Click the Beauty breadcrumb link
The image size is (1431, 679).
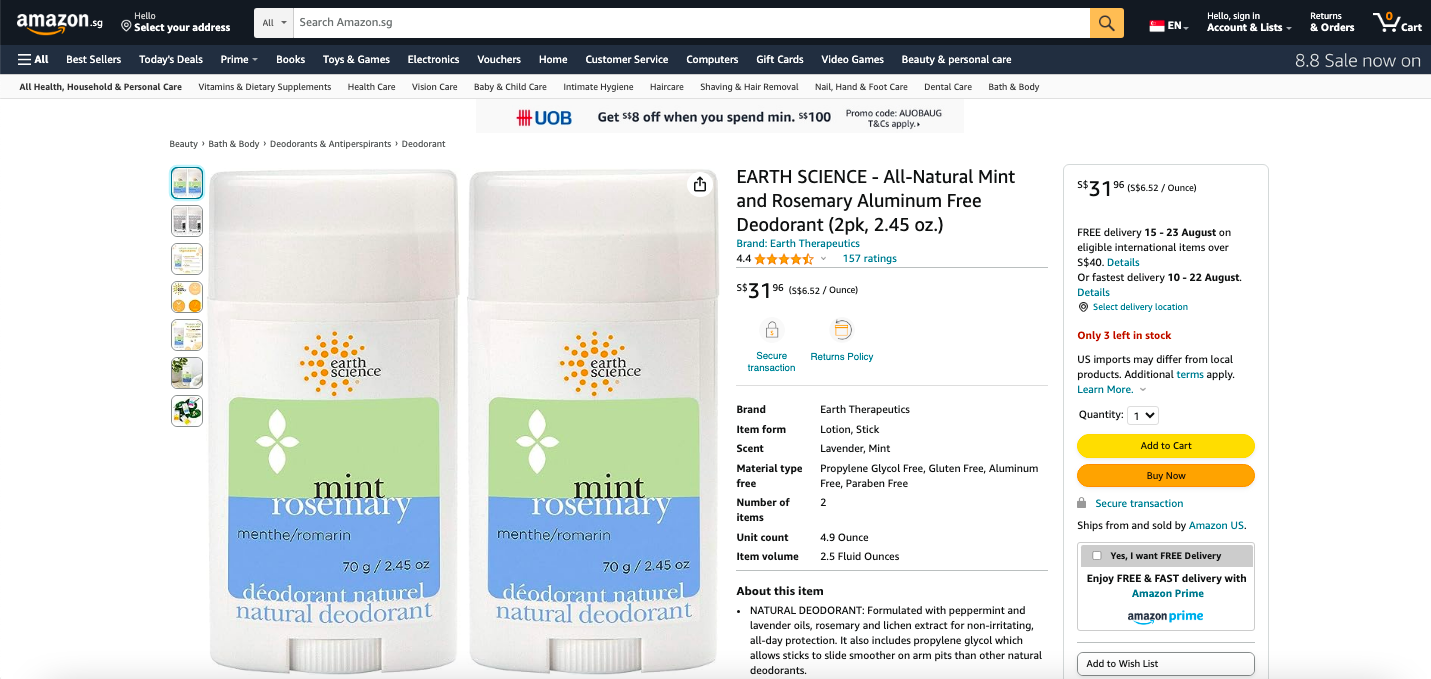pyautogui.click(x=184, y=144)
